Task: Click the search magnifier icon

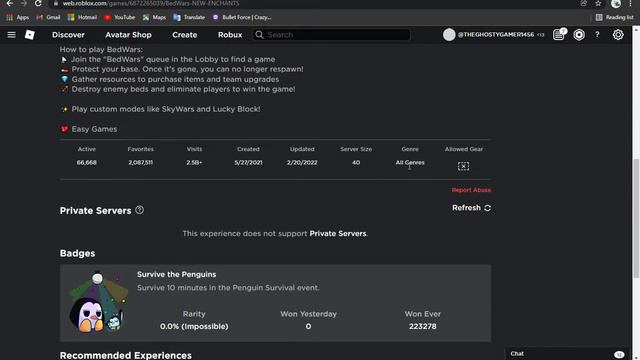Action: click(x=259, y=35)
